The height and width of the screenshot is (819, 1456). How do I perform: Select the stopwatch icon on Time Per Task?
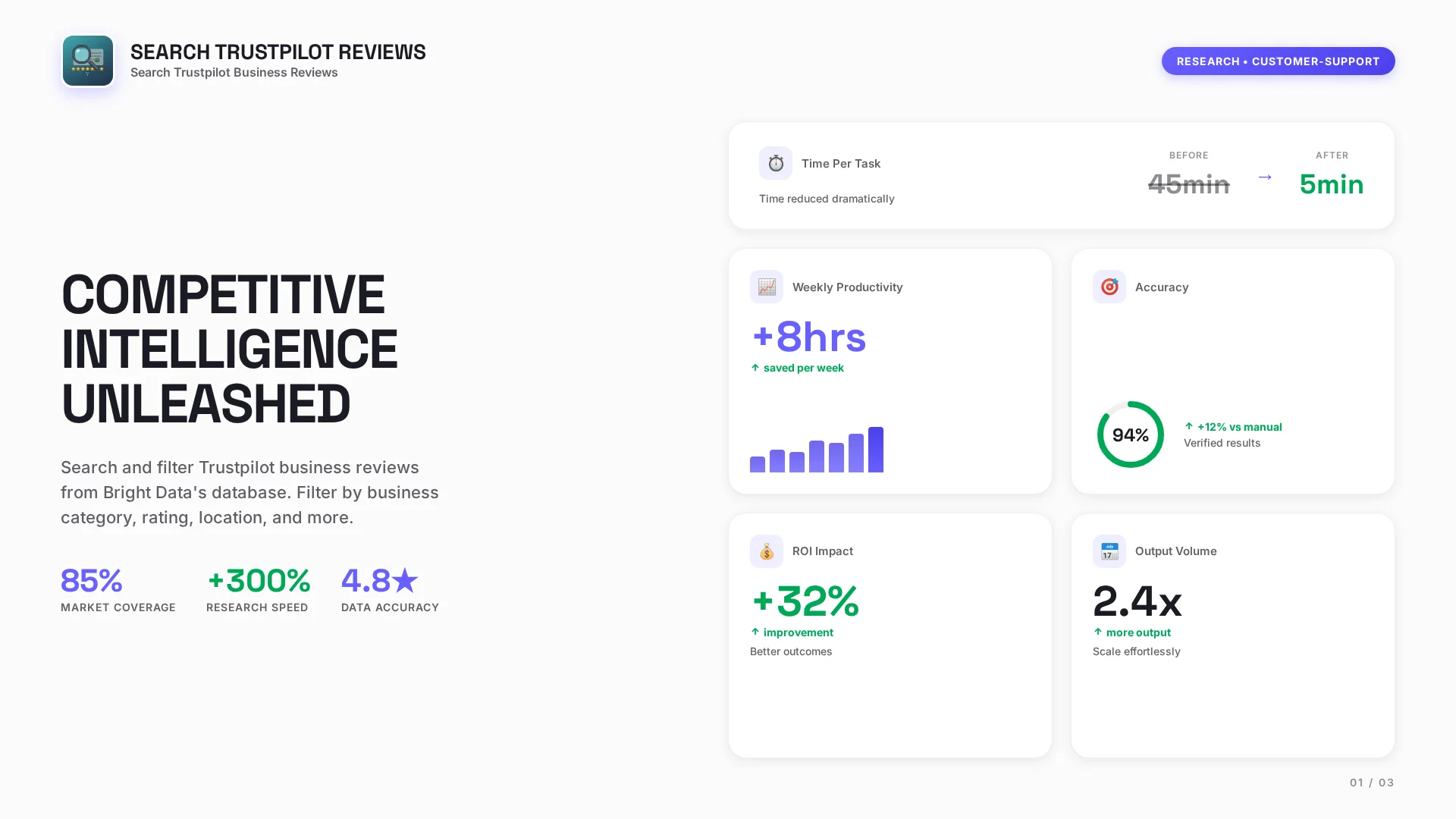tap(774, 162)
